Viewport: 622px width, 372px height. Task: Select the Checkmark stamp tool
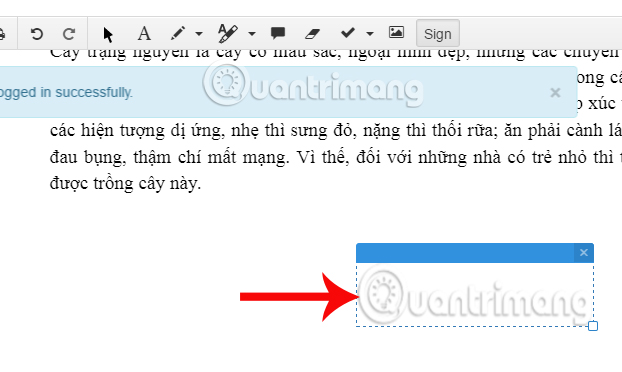pos(347,33)
